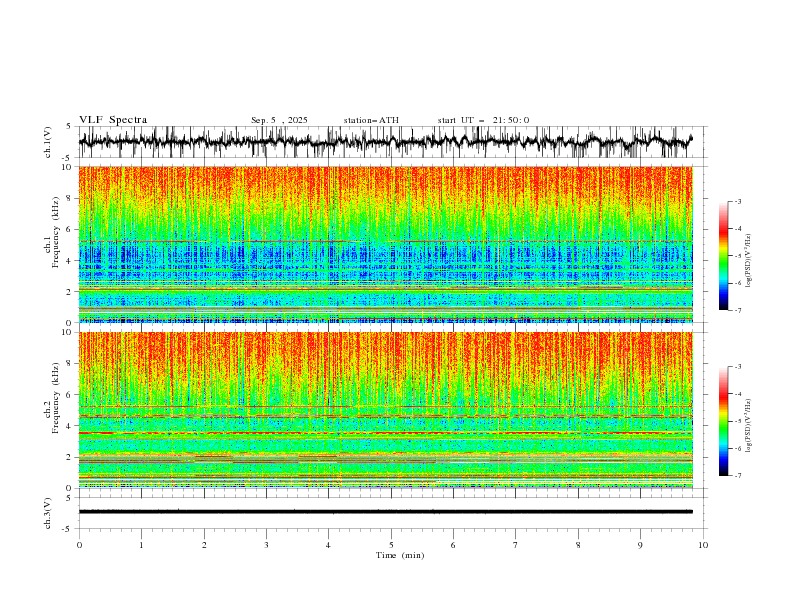Click the "9" tick on the Time axis
792x612 pixels.
[640, 545]
